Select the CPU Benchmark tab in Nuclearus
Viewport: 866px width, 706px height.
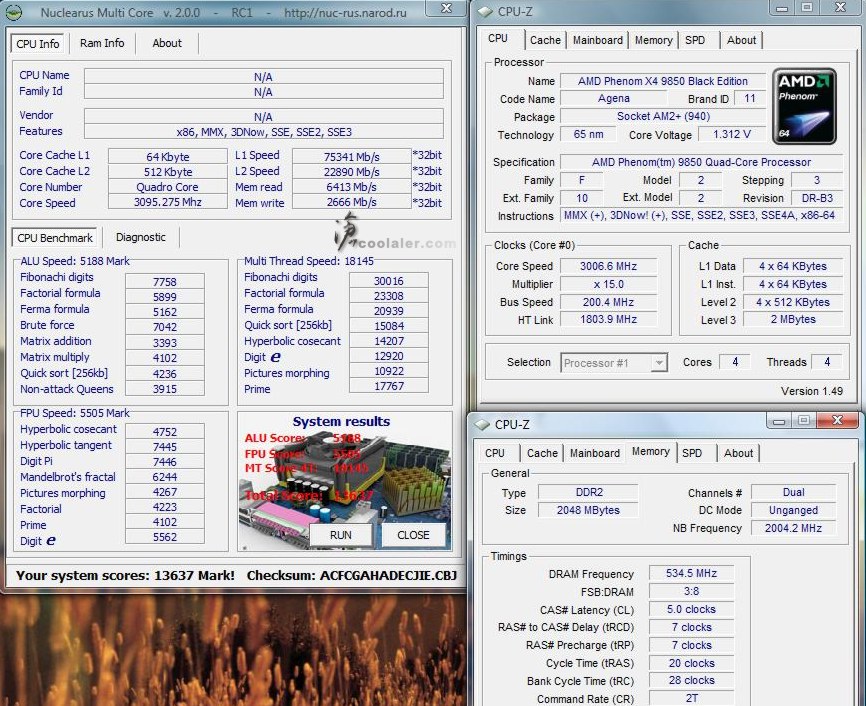click(55, 238)
